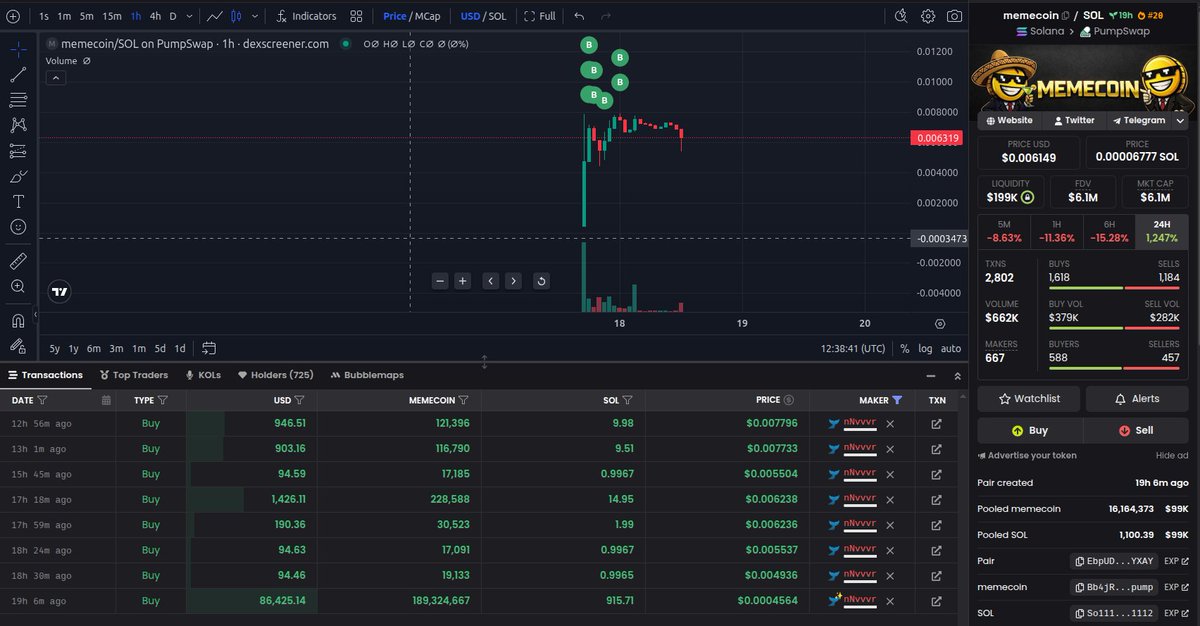1200x626 pixels.
Task: Open the Fibonacci retracement tool
Action: (x=18, y=100)
